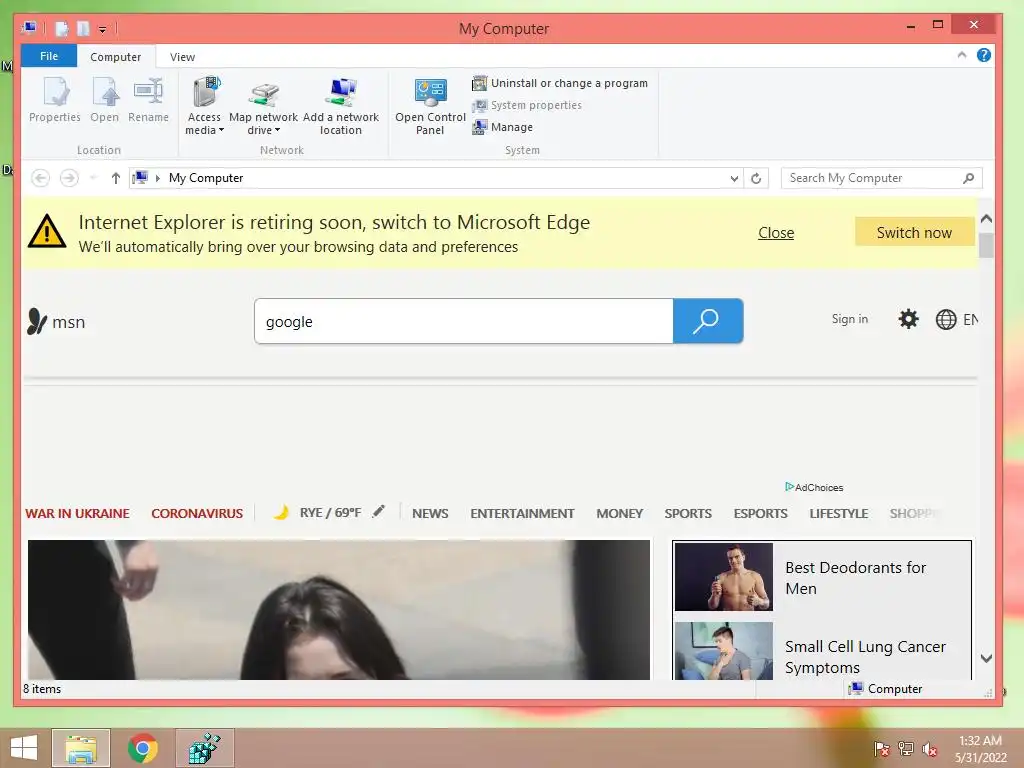The image size is (1024, 768).
Task: Switch to the View ribbon tab
Action: 182,57
